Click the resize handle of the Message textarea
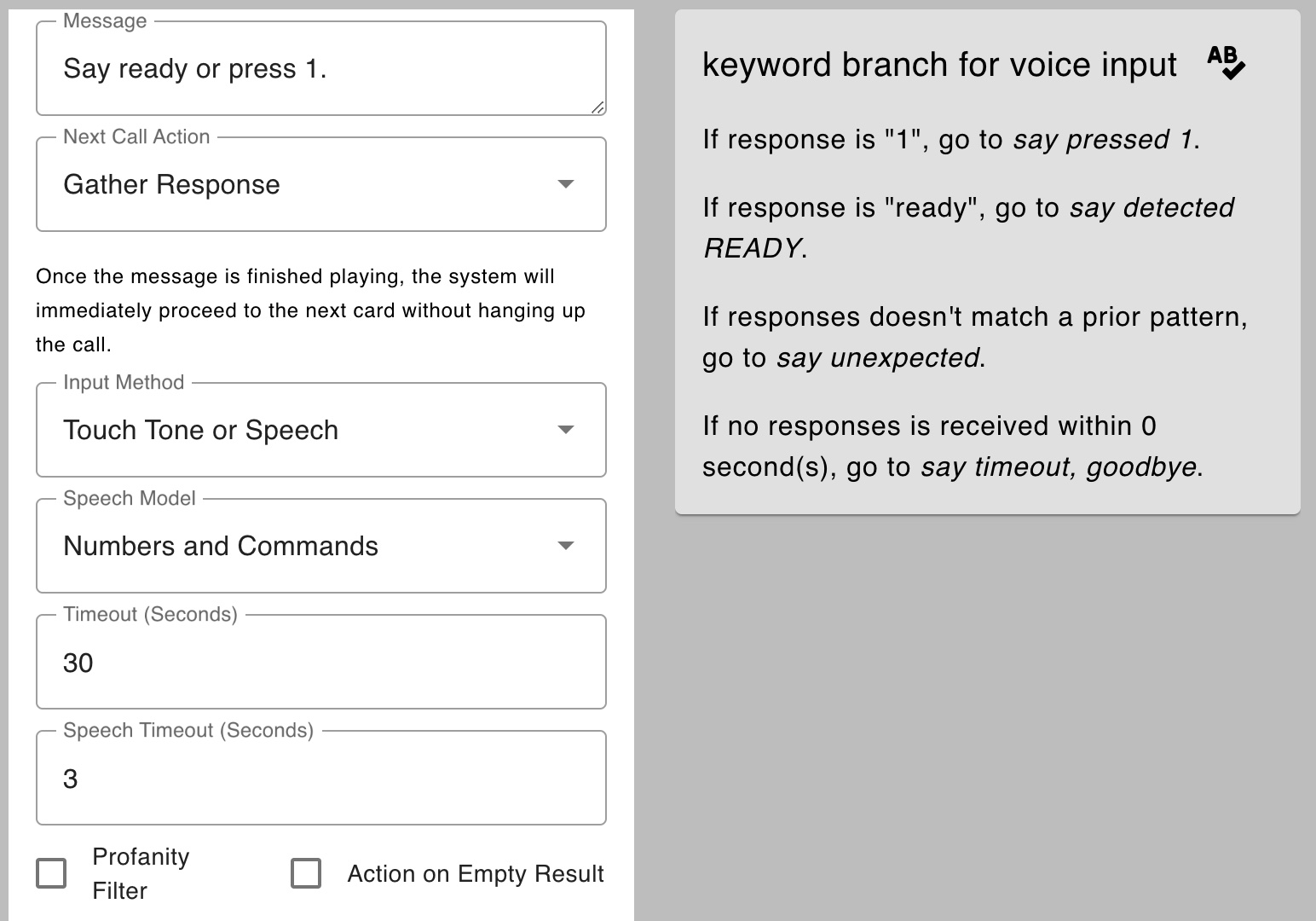 click(597, 107)
